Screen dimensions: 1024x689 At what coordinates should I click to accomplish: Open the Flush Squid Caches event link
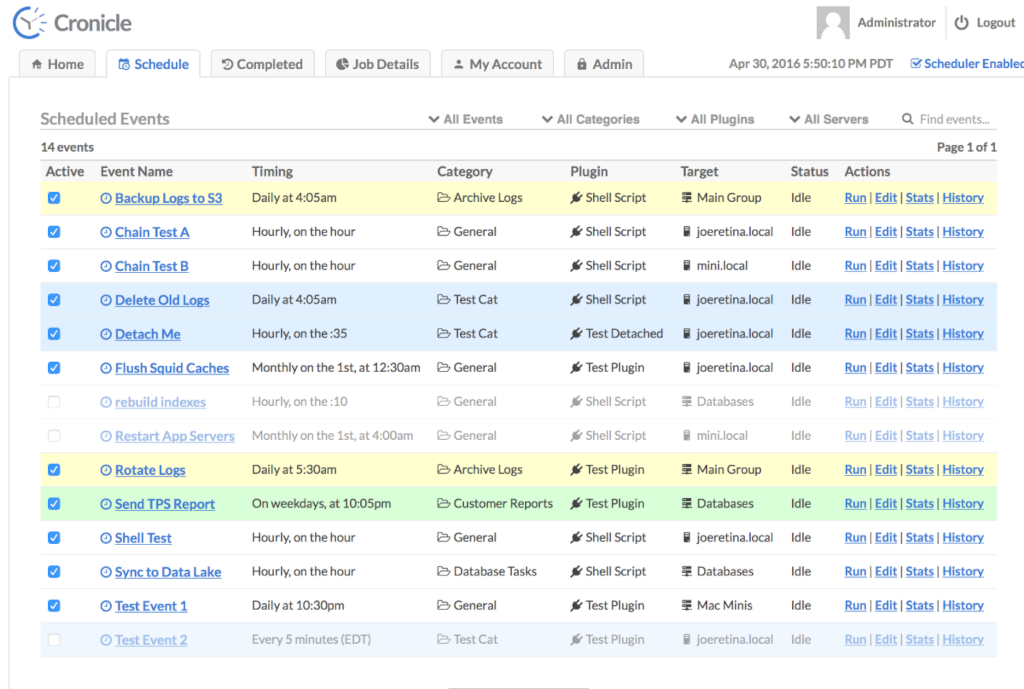[x=171, y=368]
